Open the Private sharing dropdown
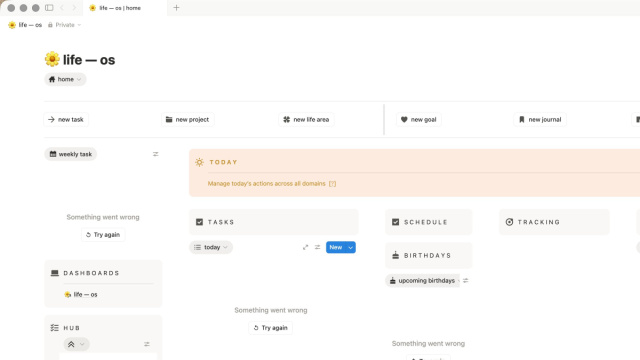640x360 pixels. [x=64, y=25]
